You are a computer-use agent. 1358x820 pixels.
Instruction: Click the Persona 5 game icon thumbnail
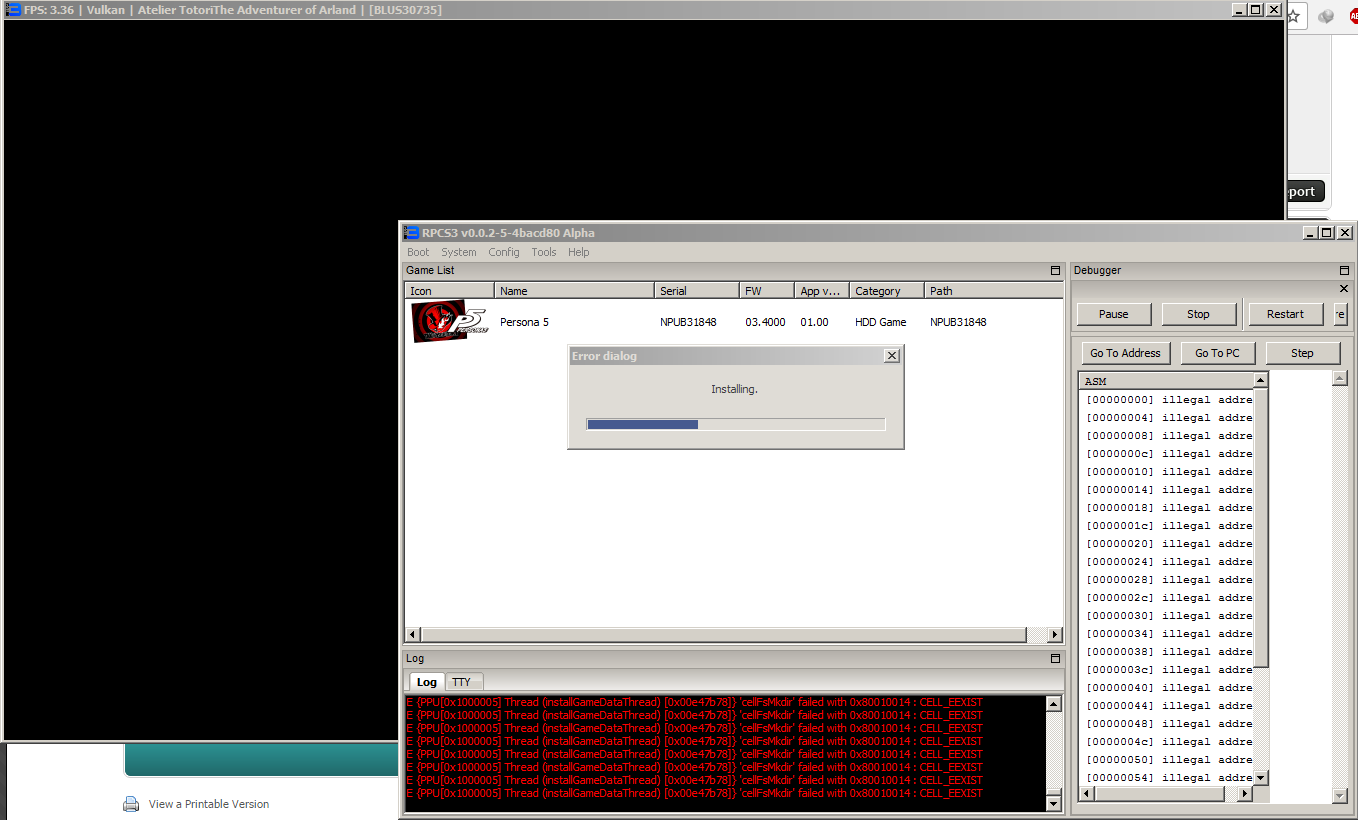pyautogui.click(x=449, y=322)
